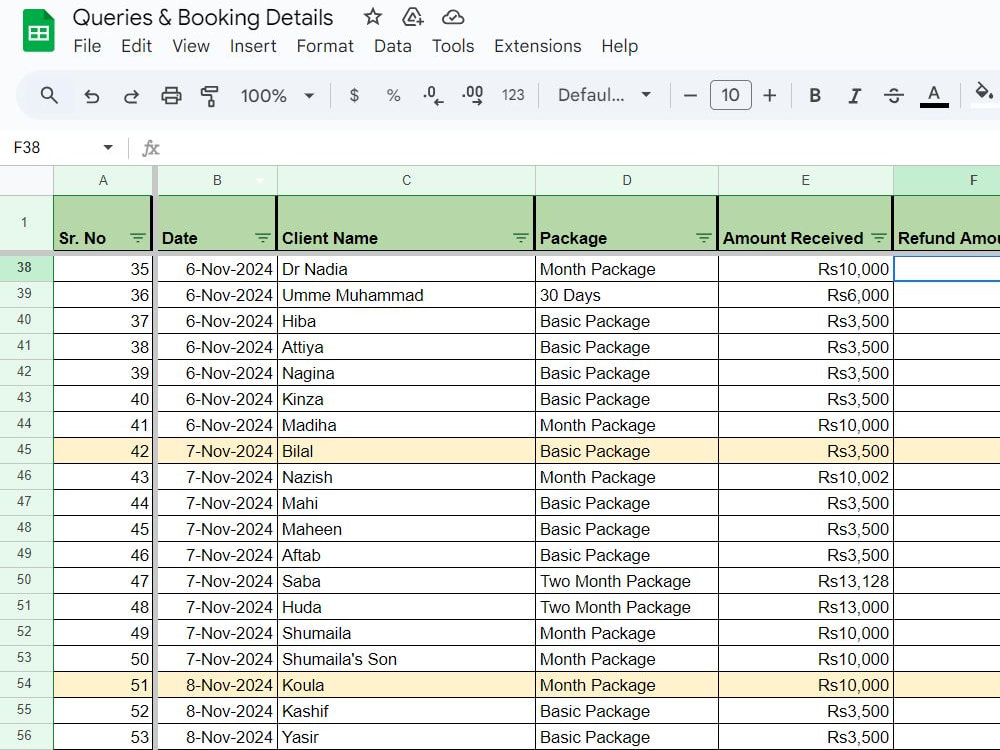The width and height of the screenshot is (1000, 750).
Task: Select the cell containing Umme Muhammad
Action: pyautogui.click(x=406, y=295)
